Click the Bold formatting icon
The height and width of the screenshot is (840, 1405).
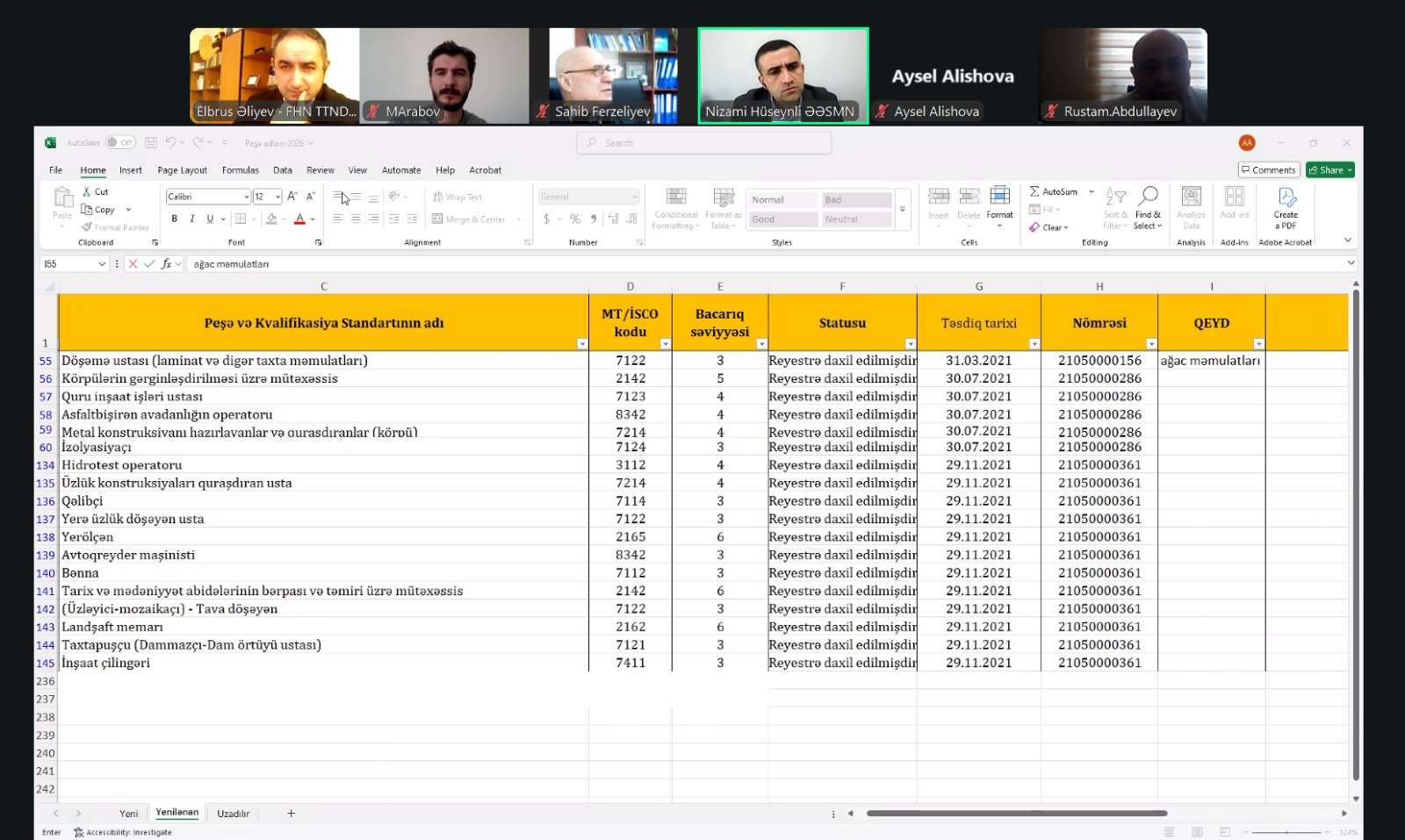tap(174, 219)
